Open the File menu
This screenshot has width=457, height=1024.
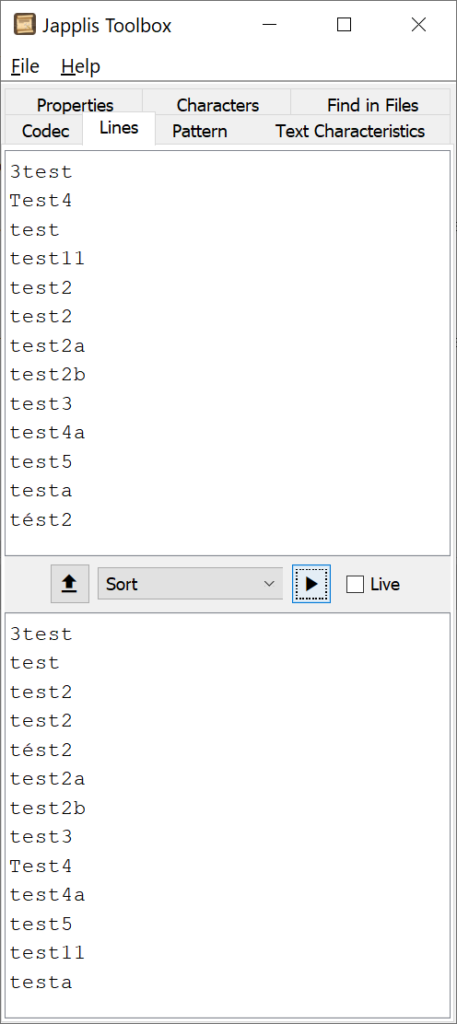25,66
